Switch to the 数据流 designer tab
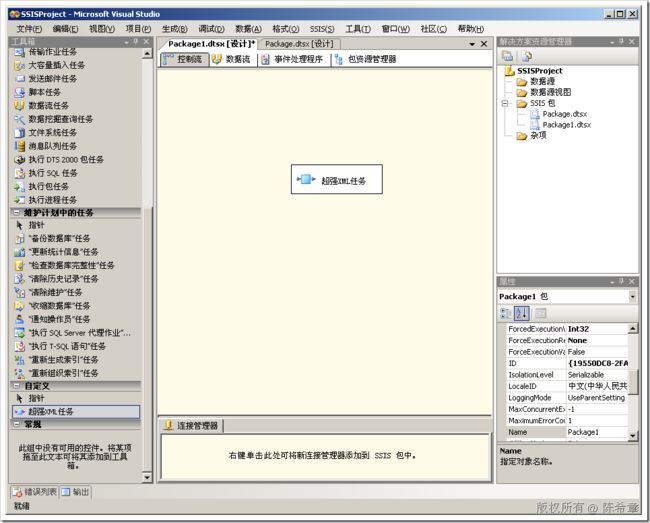Viewport: 650px width, 523px height. coord(232,59)
